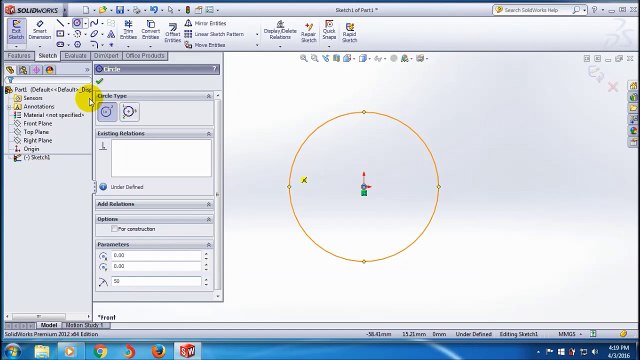Select the center-based Circle type

107,111
